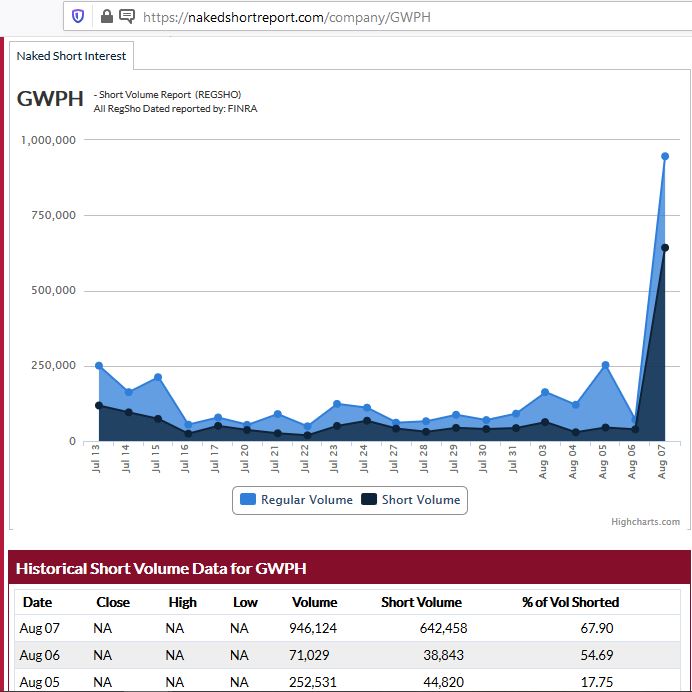Screen dimensions: 692x692
Task: Click the Jul 13 Regular Volume data point
Action: click(98, 366)
